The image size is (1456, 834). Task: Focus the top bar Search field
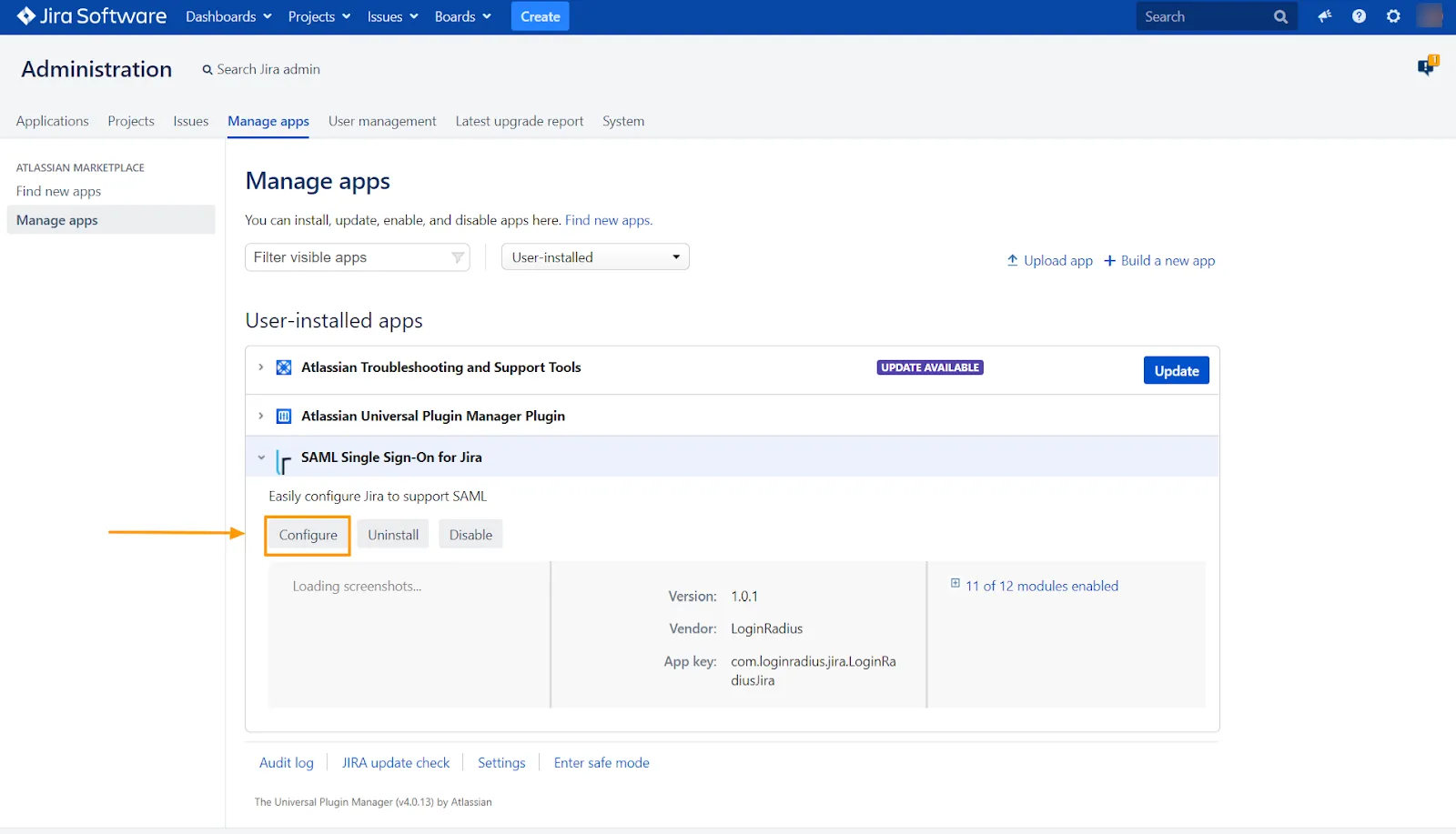pos(1217,16)
